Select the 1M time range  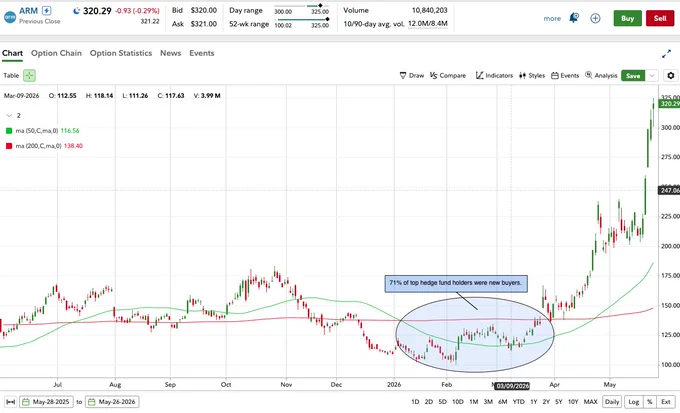click(474, 402)
